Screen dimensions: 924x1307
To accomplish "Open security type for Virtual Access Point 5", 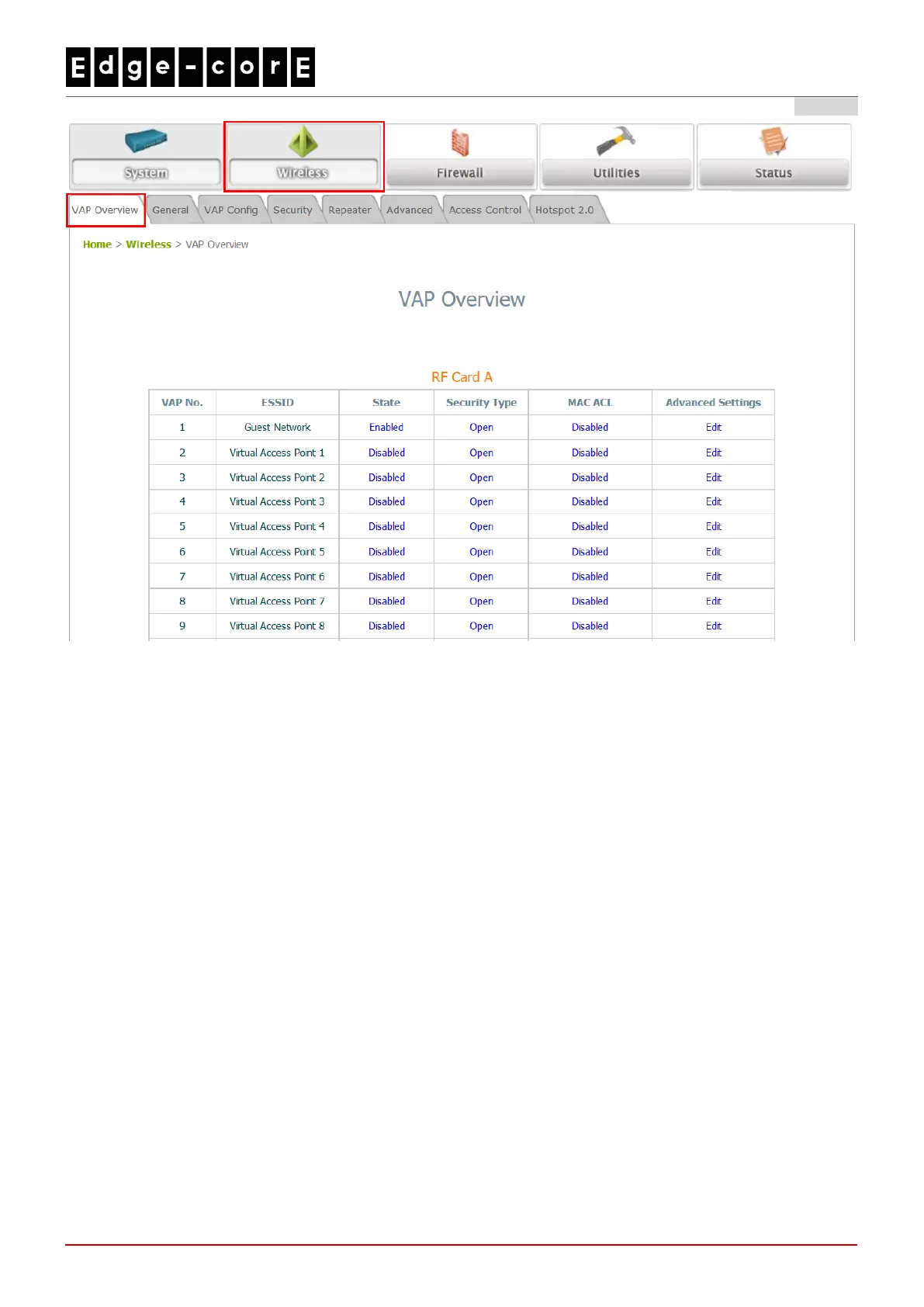I will 481,553.
